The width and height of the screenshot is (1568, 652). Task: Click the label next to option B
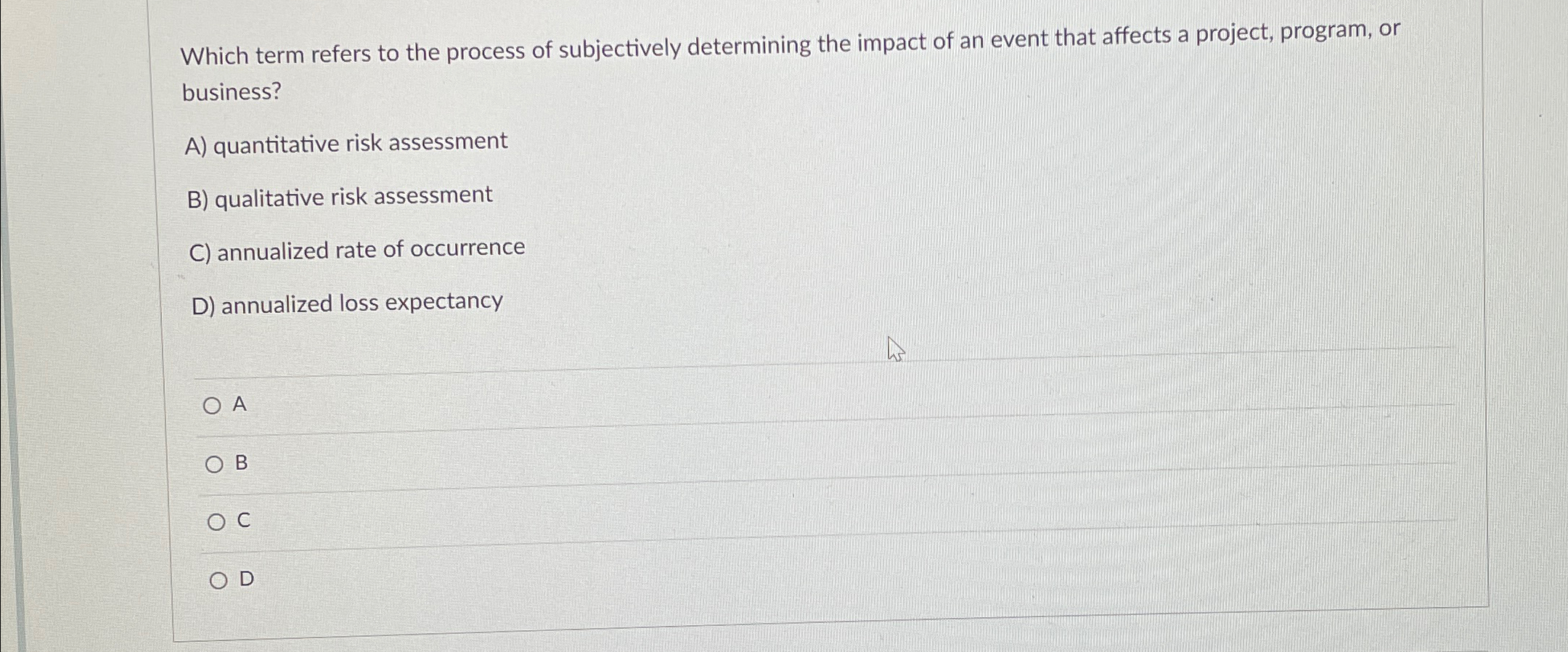(242, 463)
